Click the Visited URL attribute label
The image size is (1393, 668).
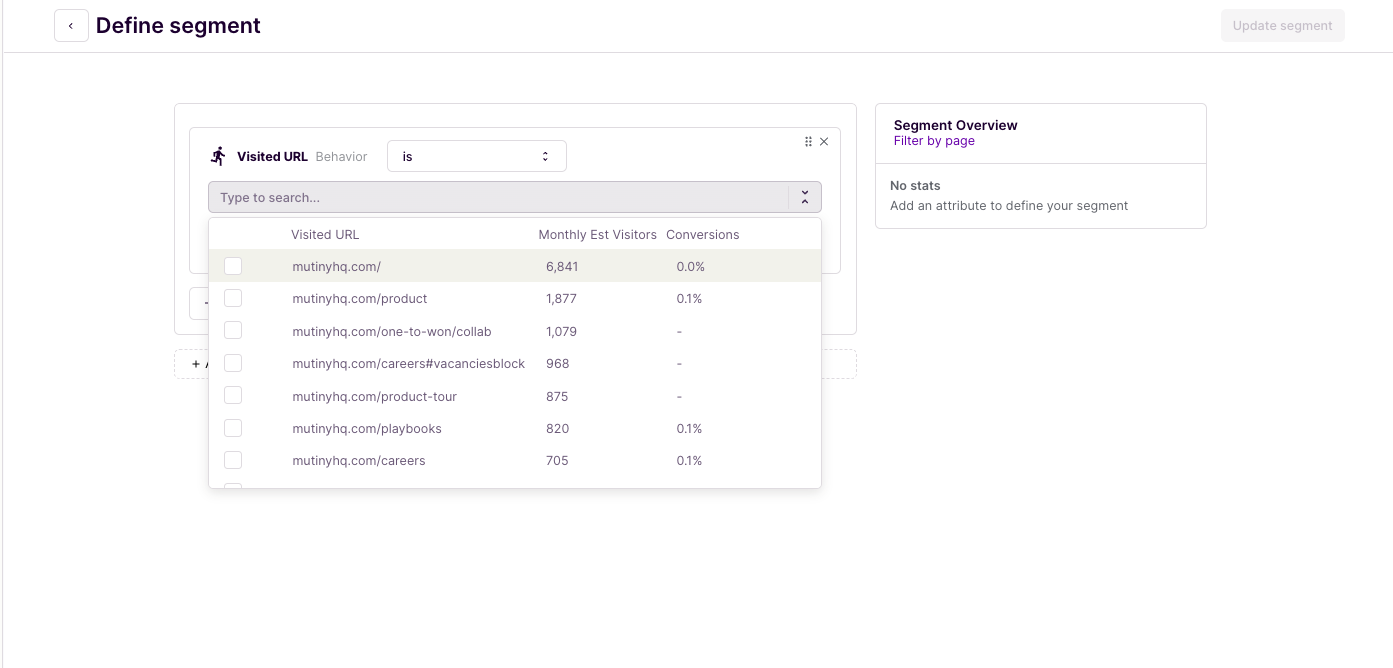point(272,156)
